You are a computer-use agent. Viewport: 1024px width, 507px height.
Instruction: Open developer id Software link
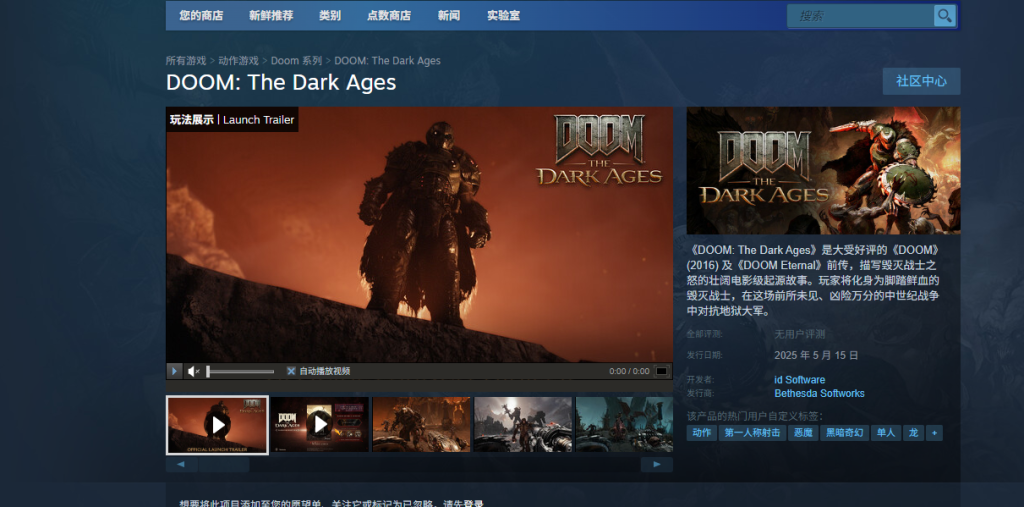coord(799,380)
